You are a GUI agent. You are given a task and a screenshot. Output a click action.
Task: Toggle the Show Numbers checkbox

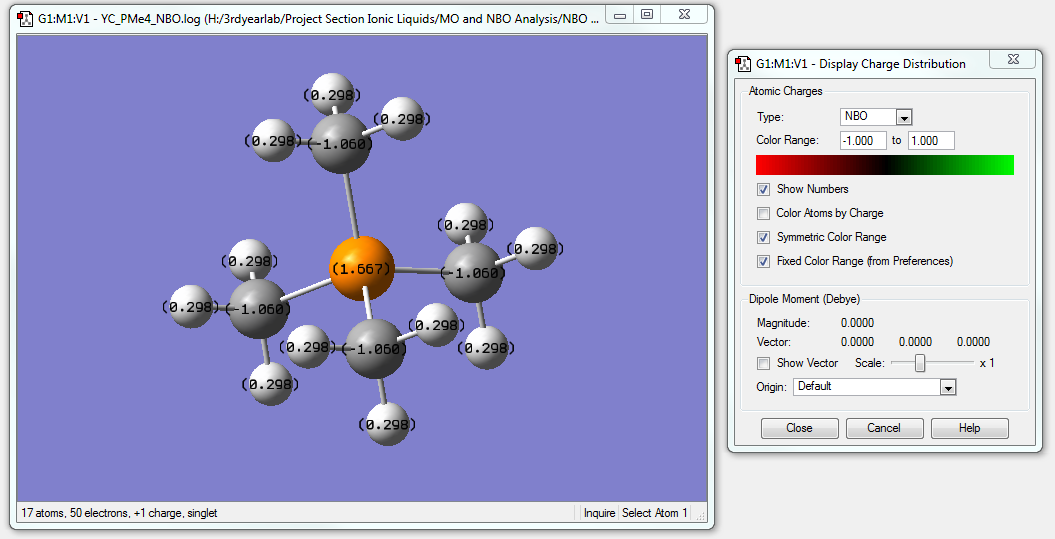click(764, 189)
